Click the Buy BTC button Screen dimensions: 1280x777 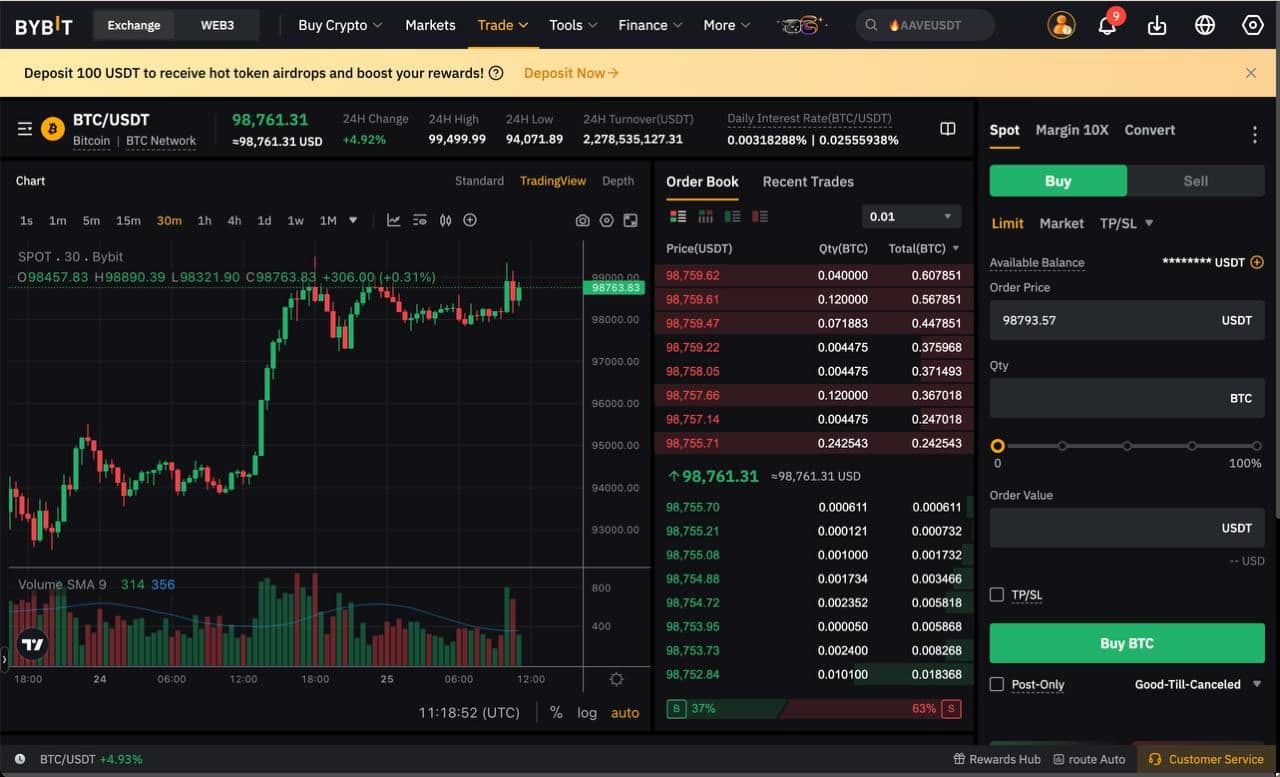point(1126,643)
